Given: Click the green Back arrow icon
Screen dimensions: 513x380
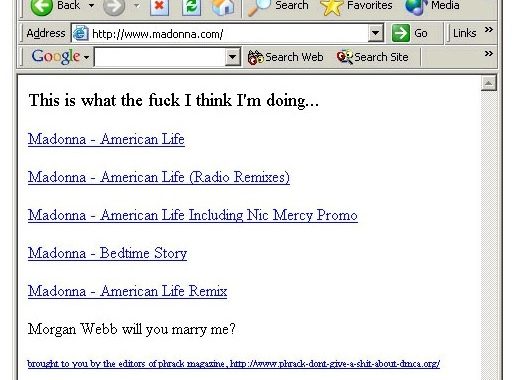Looking at the screenshot, I should [x=41, y=7].
